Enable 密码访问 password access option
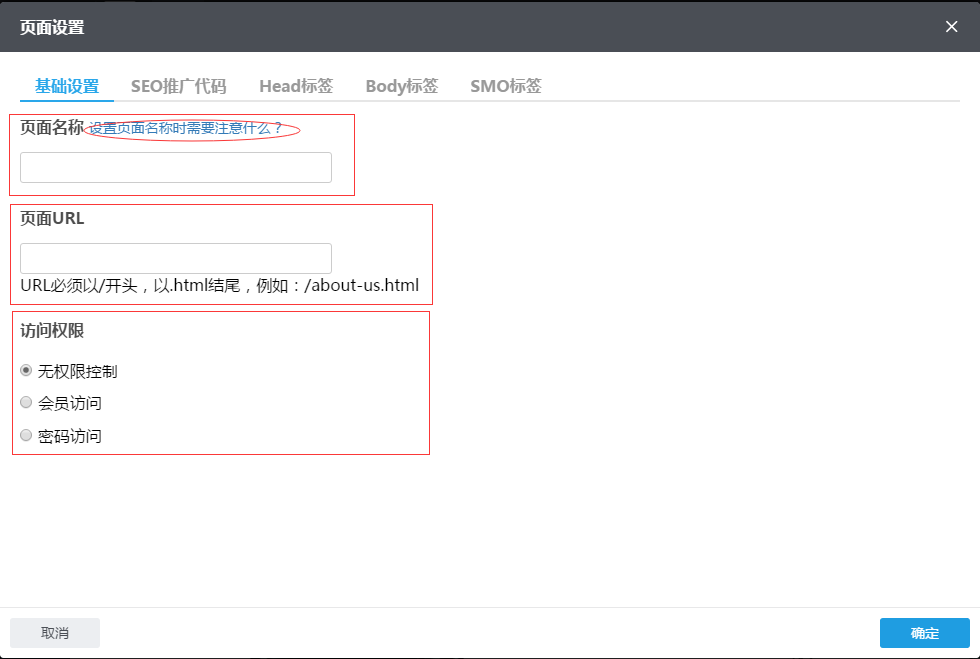 26,435
